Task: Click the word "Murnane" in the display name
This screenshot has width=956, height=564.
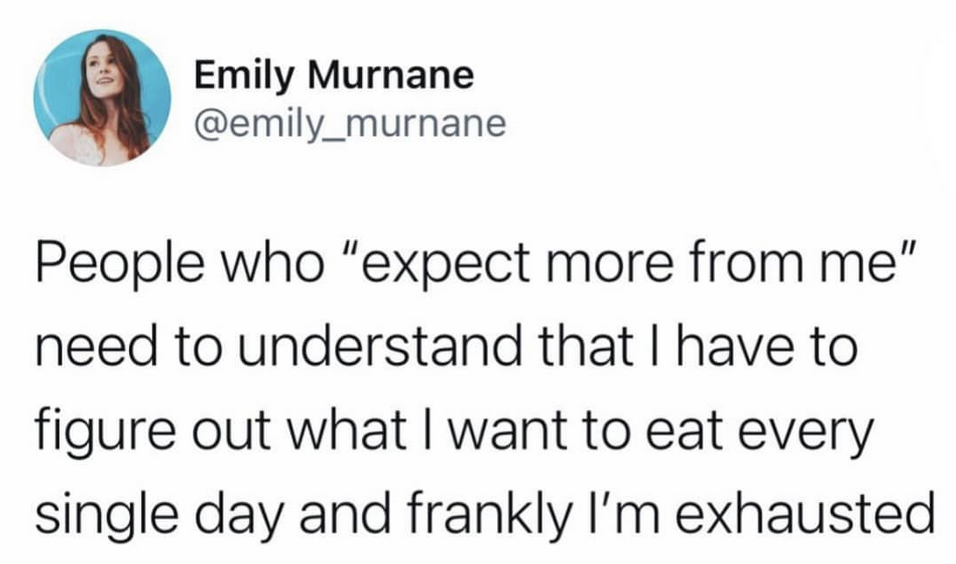Action: (x=390, y=76)
